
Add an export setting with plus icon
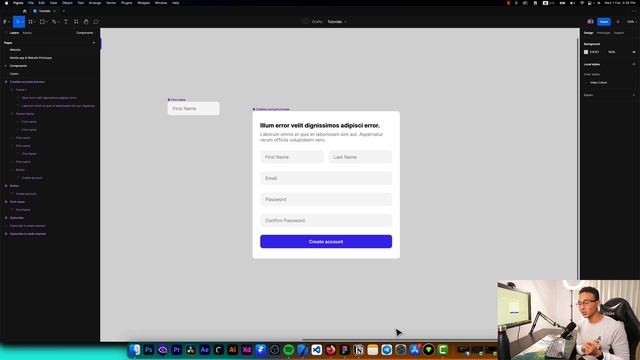tap(634, 95)
